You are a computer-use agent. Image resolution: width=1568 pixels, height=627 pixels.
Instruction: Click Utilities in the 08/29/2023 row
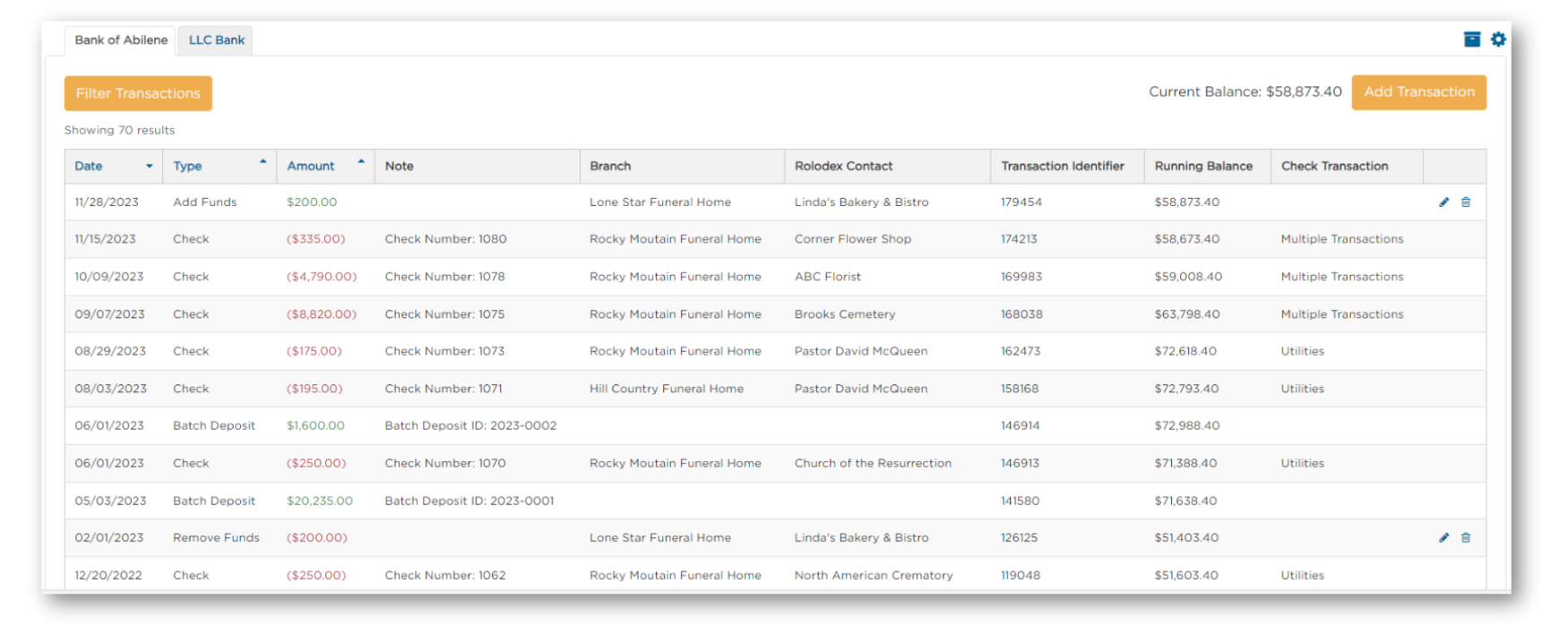coord(1302,351)
